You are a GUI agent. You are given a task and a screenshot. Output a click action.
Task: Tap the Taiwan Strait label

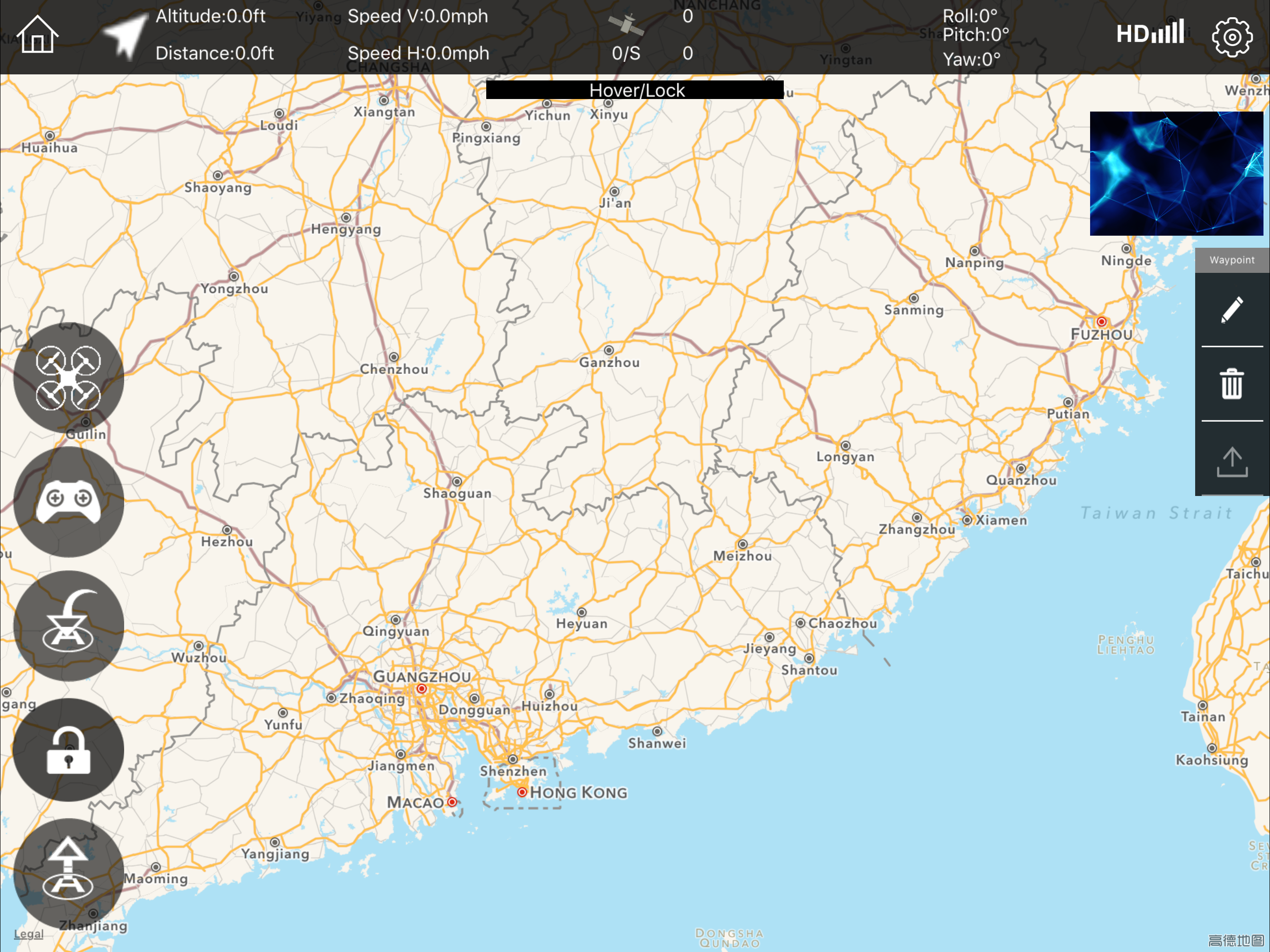[1156, 513]
